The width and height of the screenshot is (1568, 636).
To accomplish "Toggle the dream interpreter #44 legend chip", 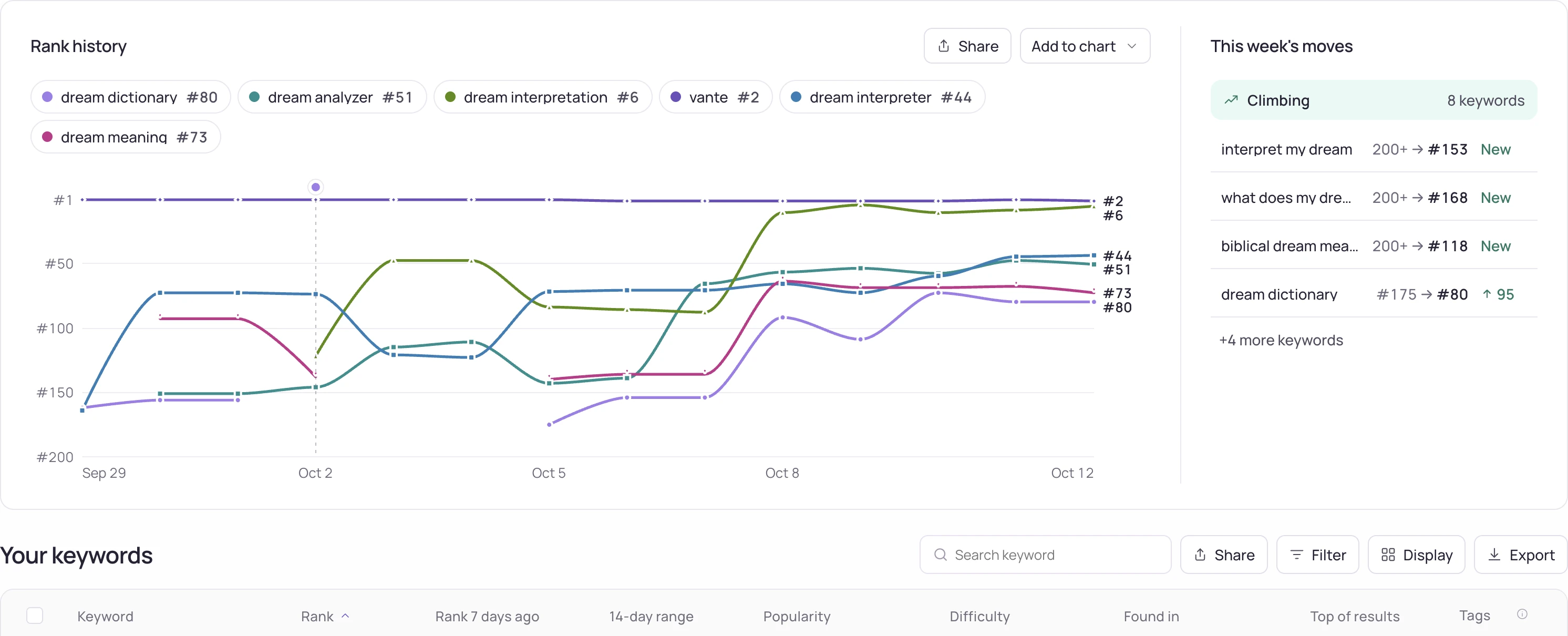I will coord(881,97).
